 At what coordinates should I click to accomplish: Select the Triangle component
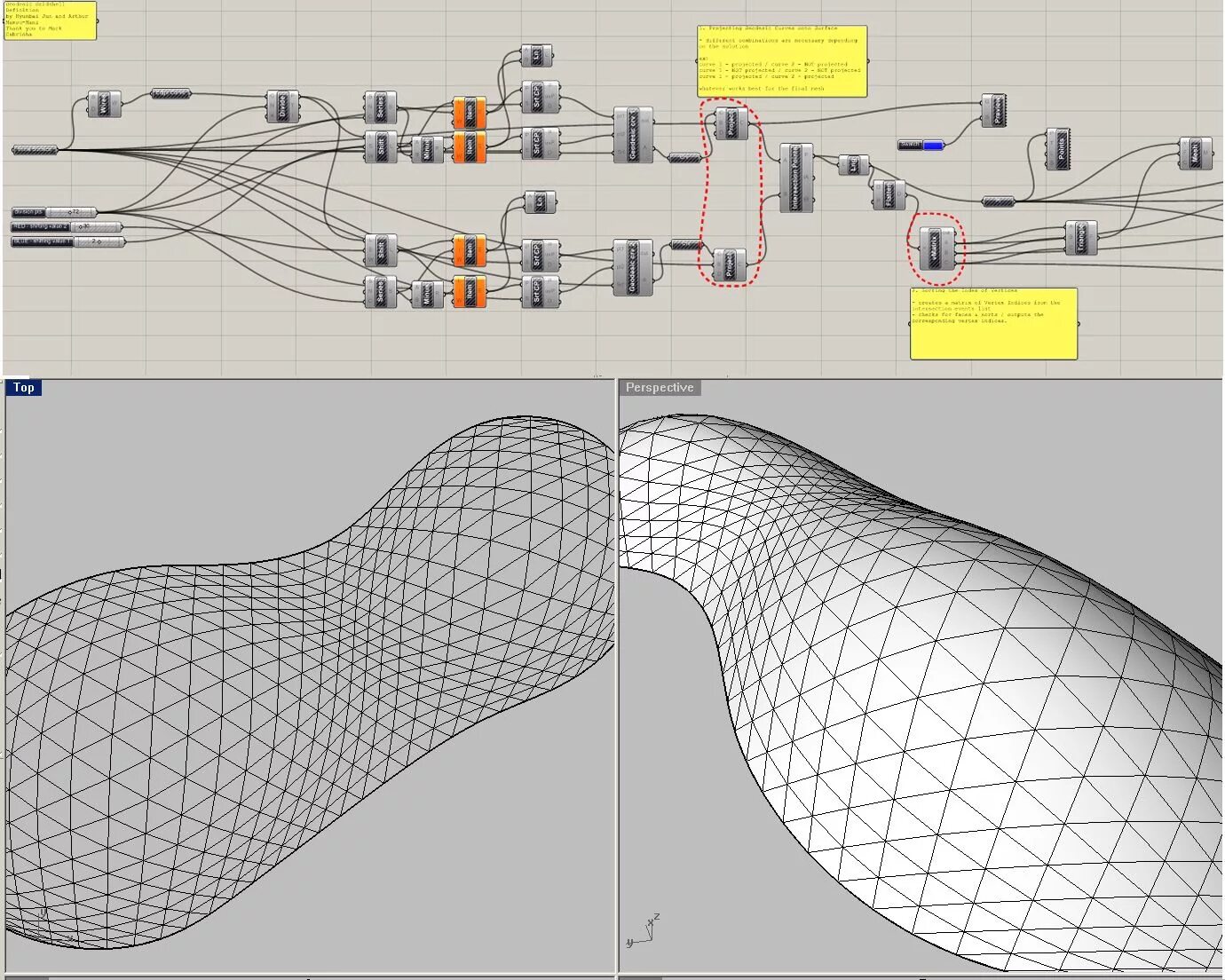[x=1081, y=238]
